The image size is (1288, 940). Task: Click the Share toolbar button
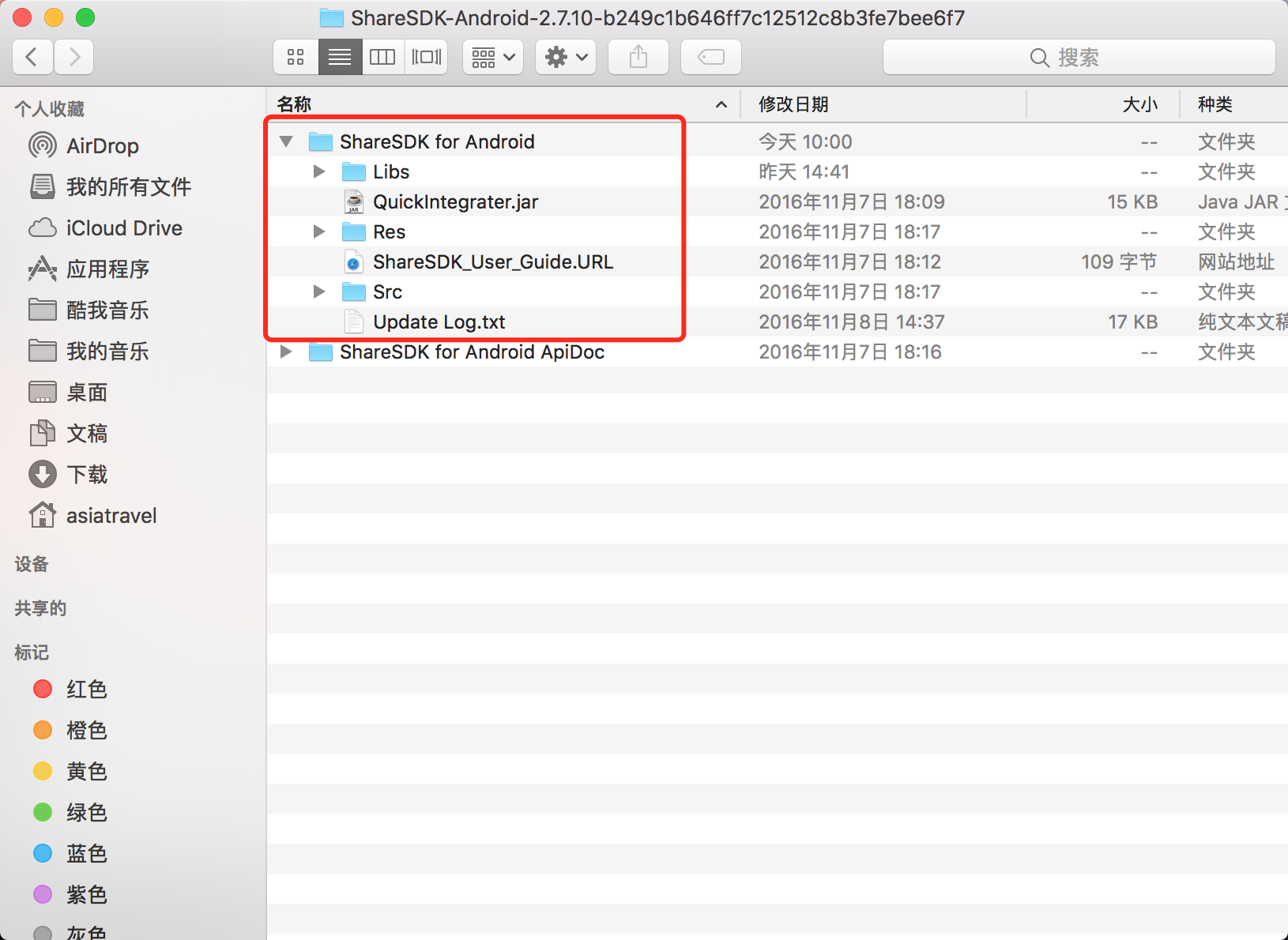[638, 57]
